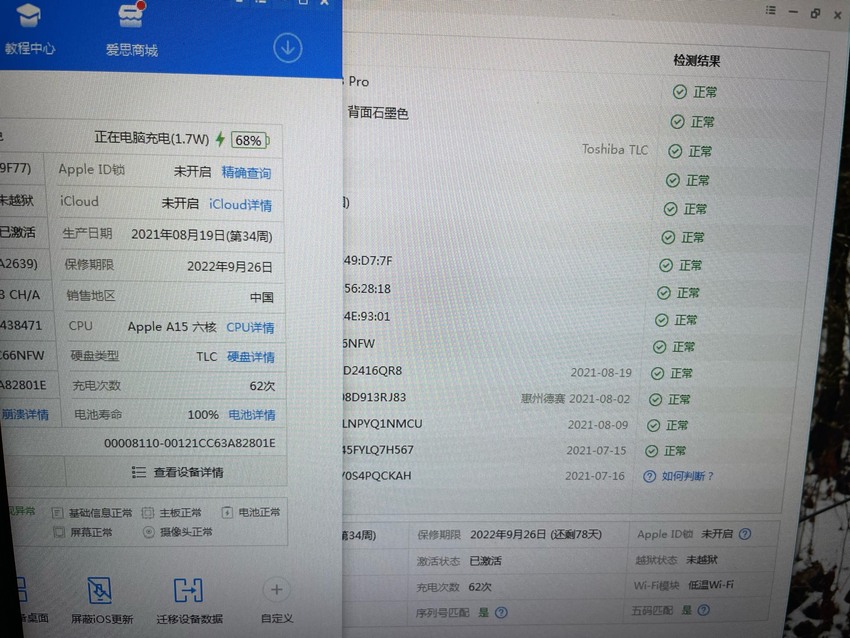
Task: Select the 2021-08-09 date text
Action: click(x=598, y=425)
